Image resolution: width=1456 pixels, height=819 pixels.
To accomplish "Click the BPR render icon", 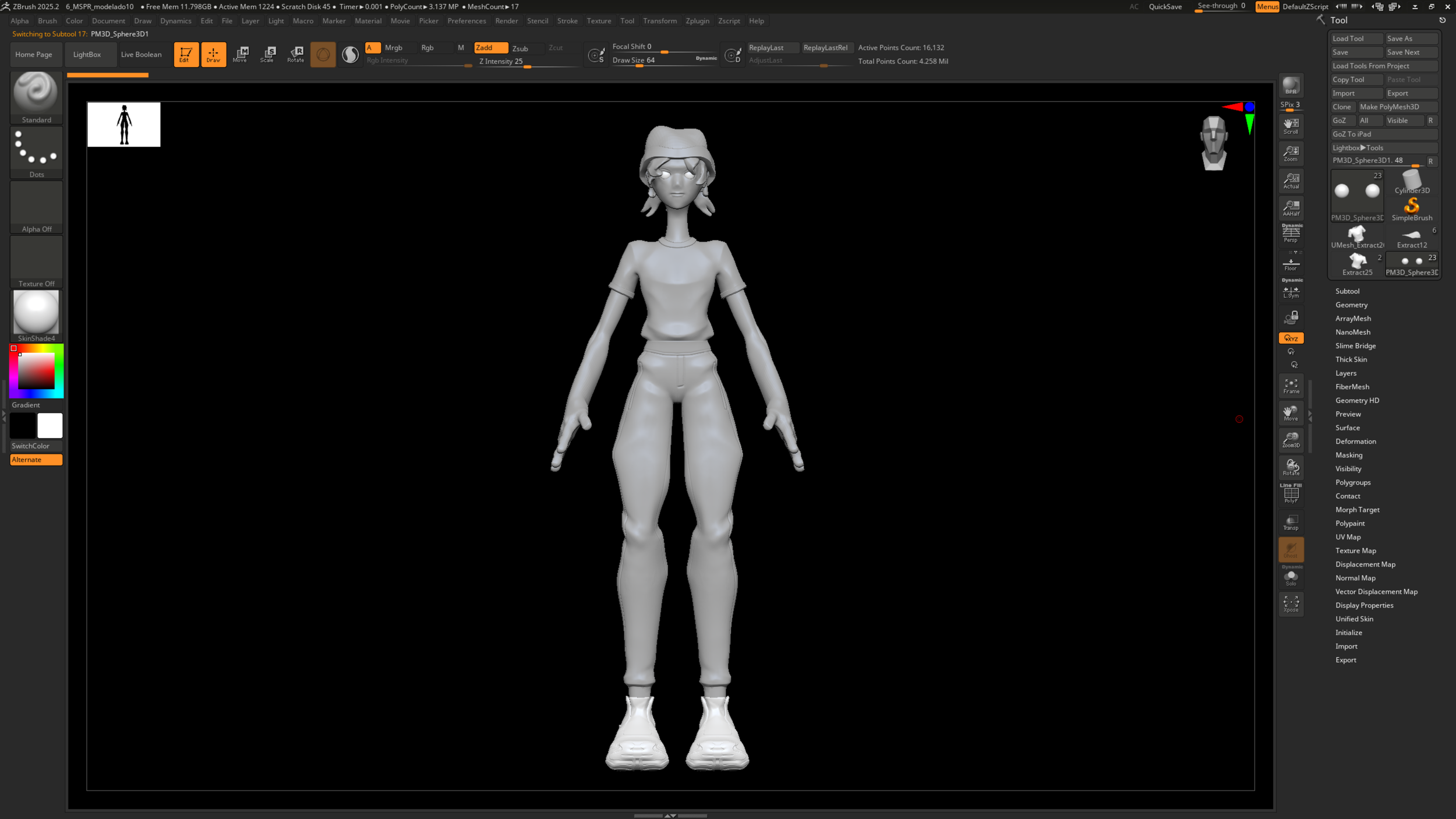I will click(x=1291, y=86).
